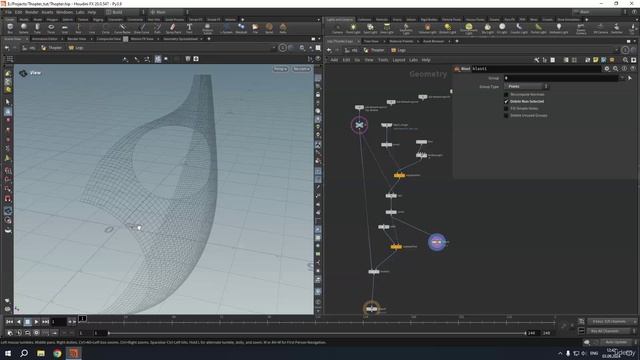This screenshot has height=360, width=640.
Task: Select the Platonic Solids shelf tool
Action: (x=207, y=28)
